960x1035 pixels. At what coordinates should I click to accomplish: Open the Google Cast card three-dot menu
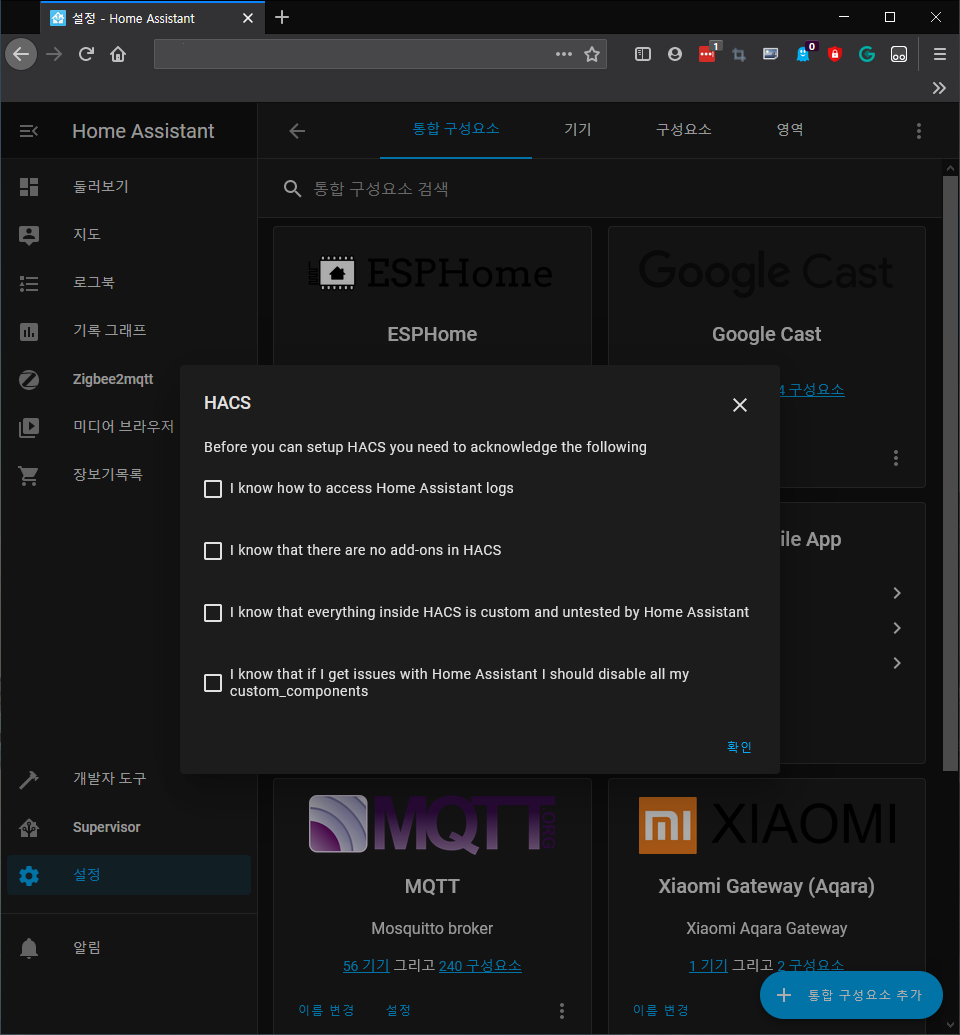tap(896, 458)
